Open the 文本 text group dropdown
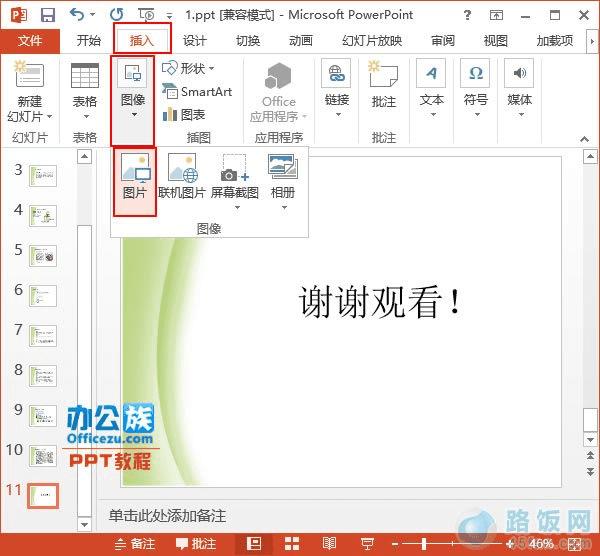 tap(432, 89)
